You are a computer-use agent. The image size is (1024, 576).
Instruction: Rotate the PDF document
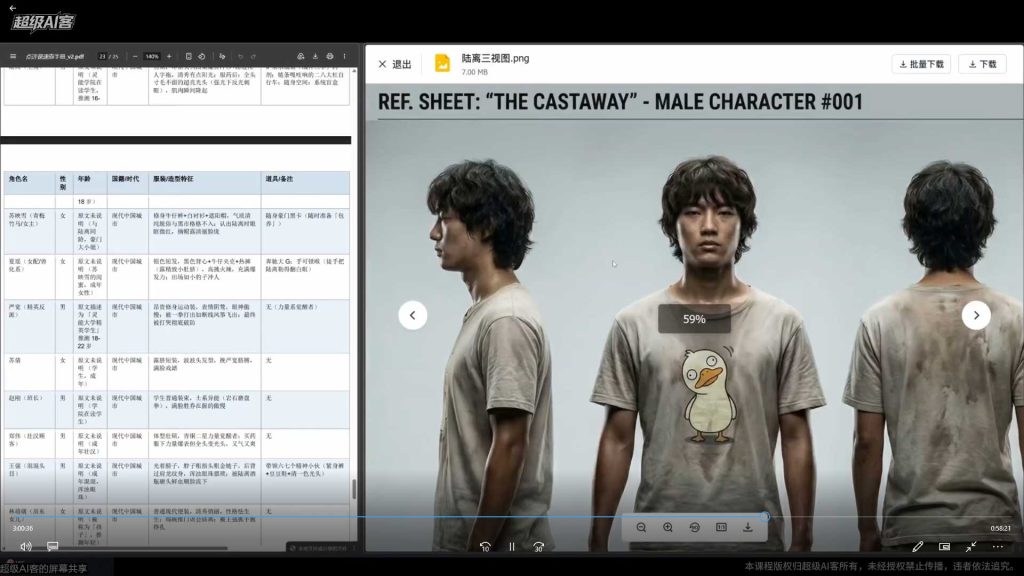pos(202,56)
